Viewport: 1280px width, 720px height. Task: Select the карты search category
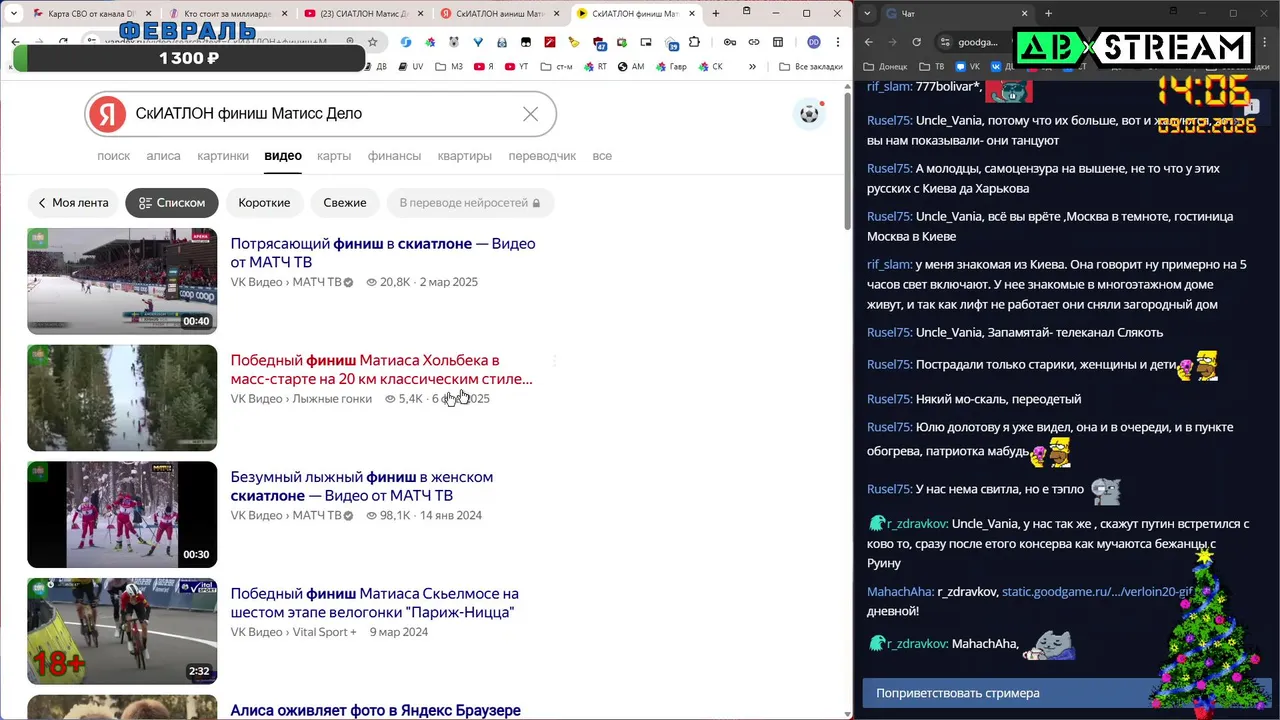coord(334,156)
